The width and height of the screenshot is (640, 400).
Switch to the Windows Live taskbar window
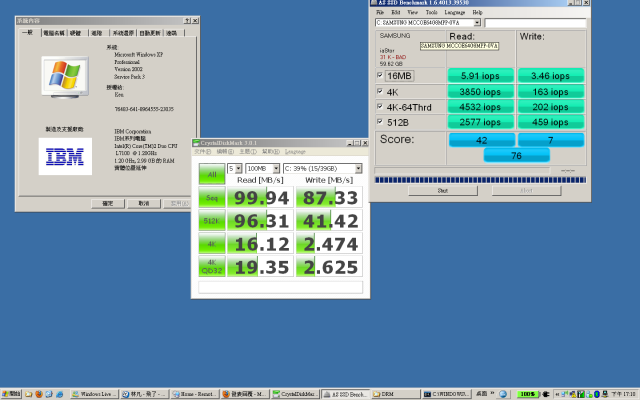click(94, 394)
